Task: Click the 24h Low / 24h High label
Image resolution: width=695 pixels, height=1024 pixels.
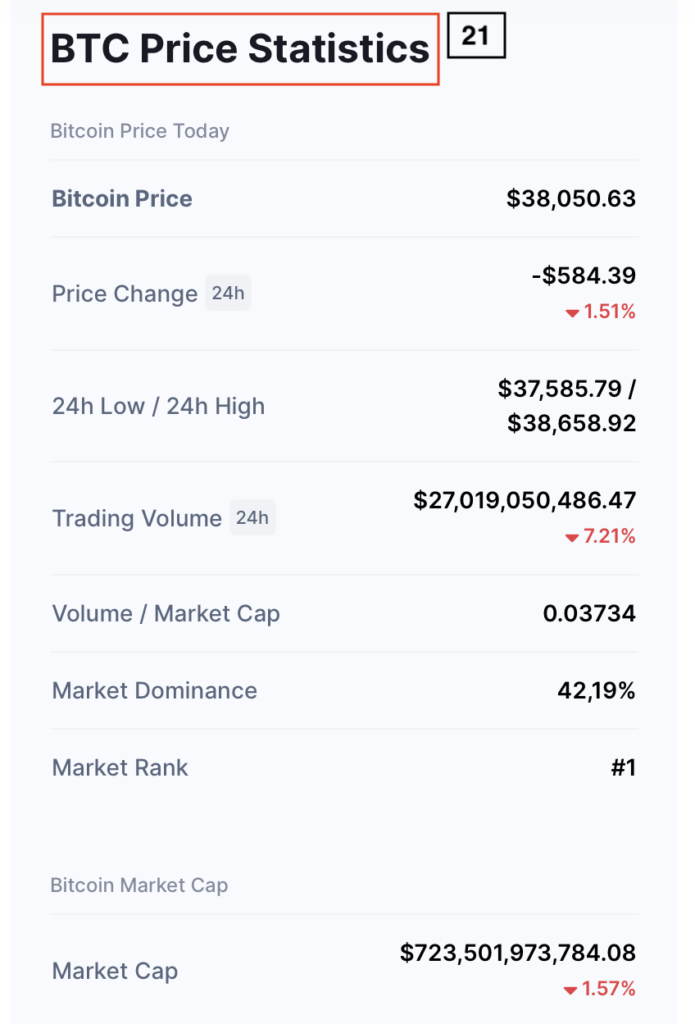Action: click(159, 406)
